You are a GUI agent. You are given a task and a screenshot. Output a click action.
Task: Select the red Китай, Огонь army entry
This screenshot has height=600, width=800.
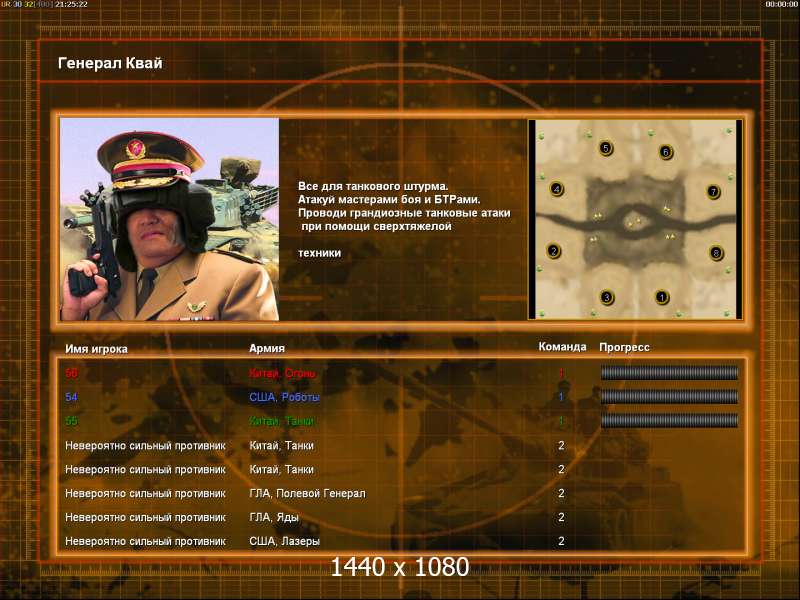(282, 373)
